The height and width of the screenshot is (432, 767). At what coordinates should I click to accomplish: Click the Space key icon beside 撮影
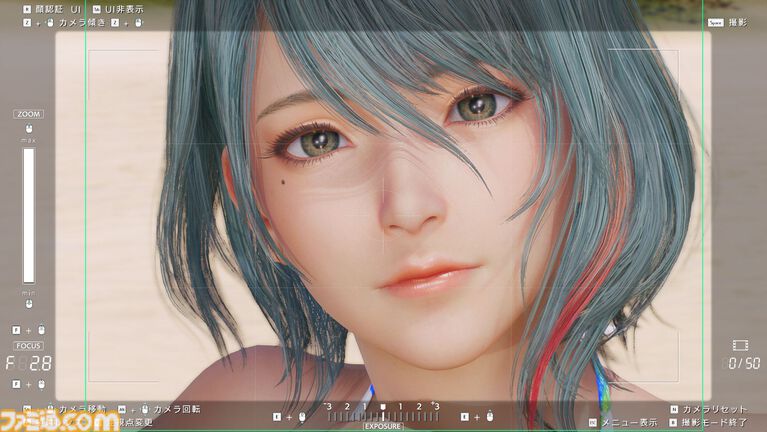click(716, 23)
